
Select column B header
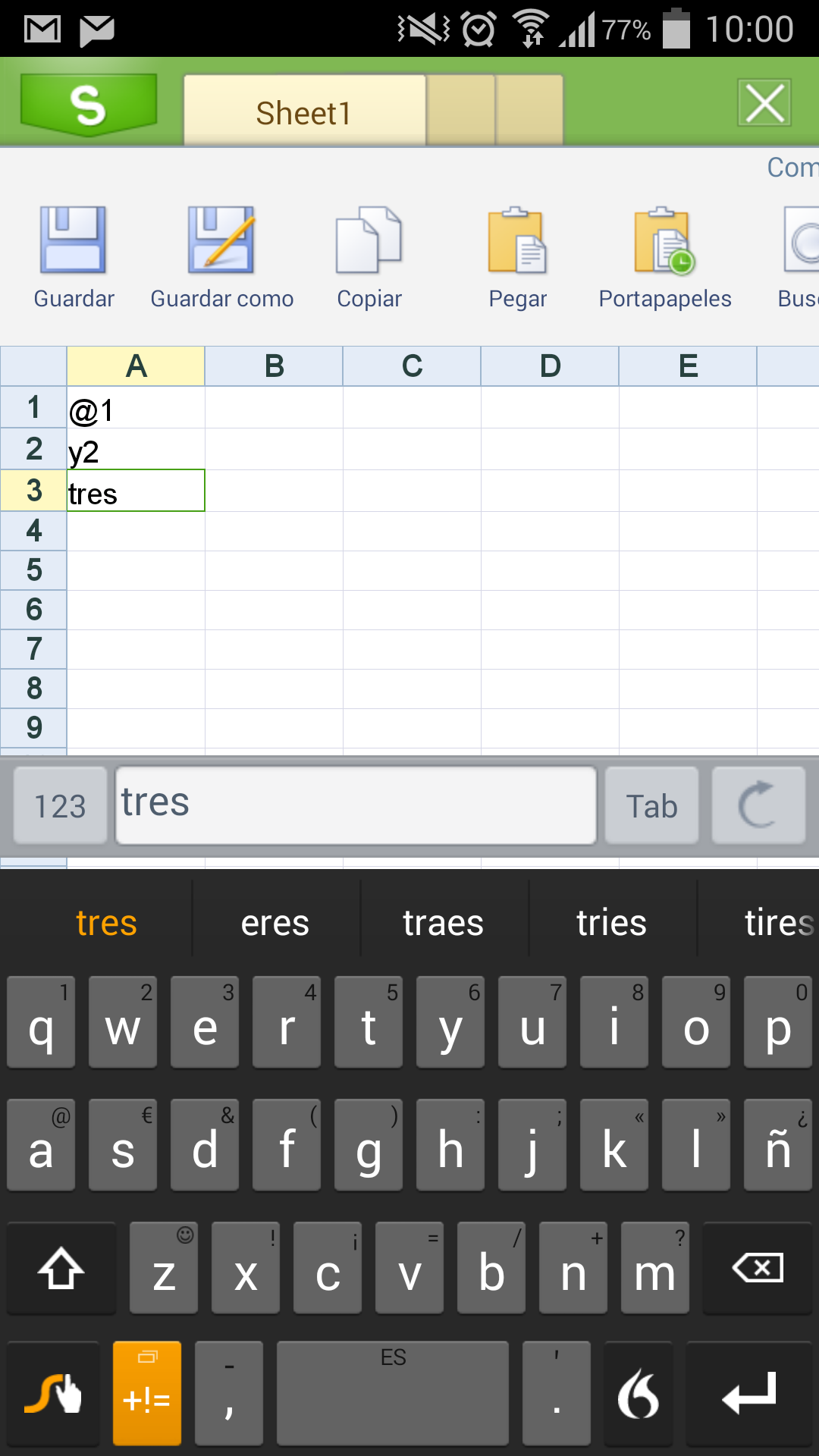(274, 366)
